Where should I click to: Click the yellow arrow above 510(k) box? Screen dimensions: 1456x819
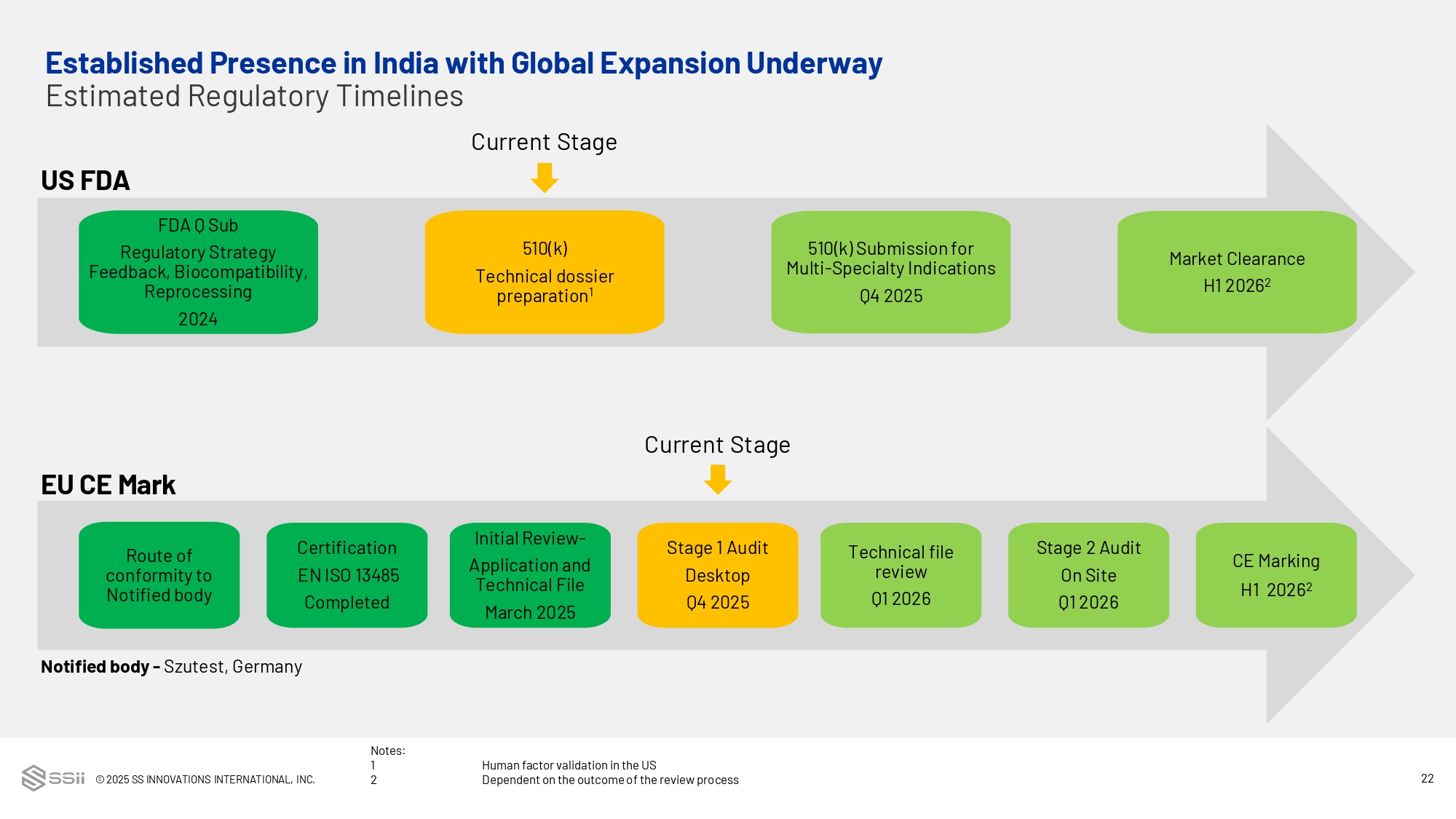pos(545,178)
